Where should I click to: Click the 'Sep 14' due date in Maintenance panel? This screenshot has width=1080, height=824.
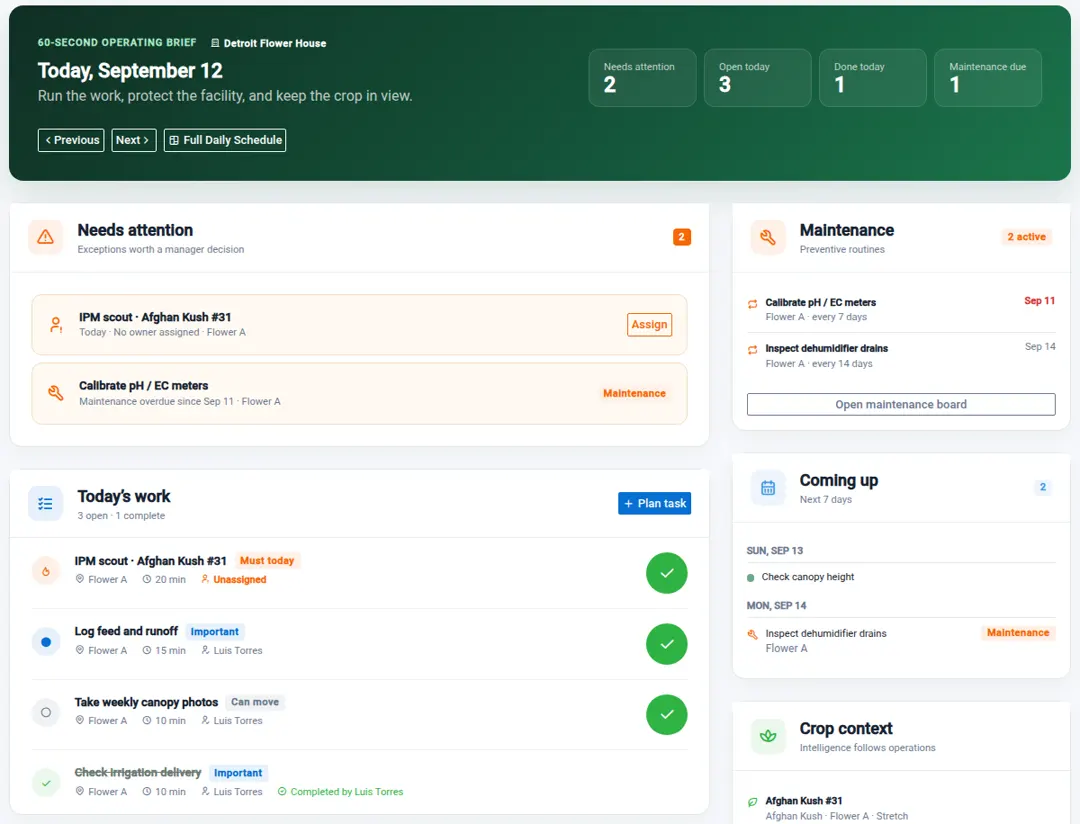[1039, 347]
